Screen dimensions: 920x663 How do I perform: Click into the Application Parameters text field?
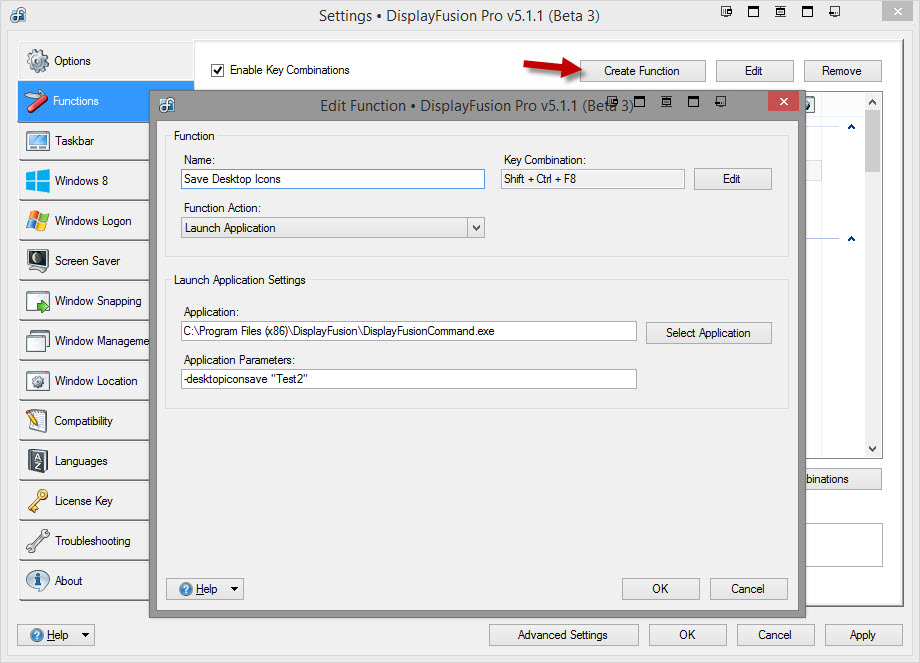pyautogui.click(x=410, y=379)
